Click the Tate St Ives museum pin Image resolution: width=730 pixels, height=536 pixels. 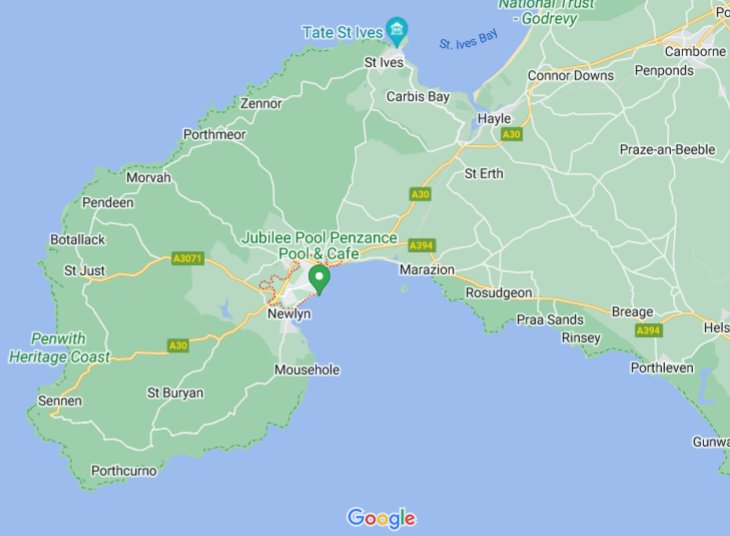click(397, 31)
